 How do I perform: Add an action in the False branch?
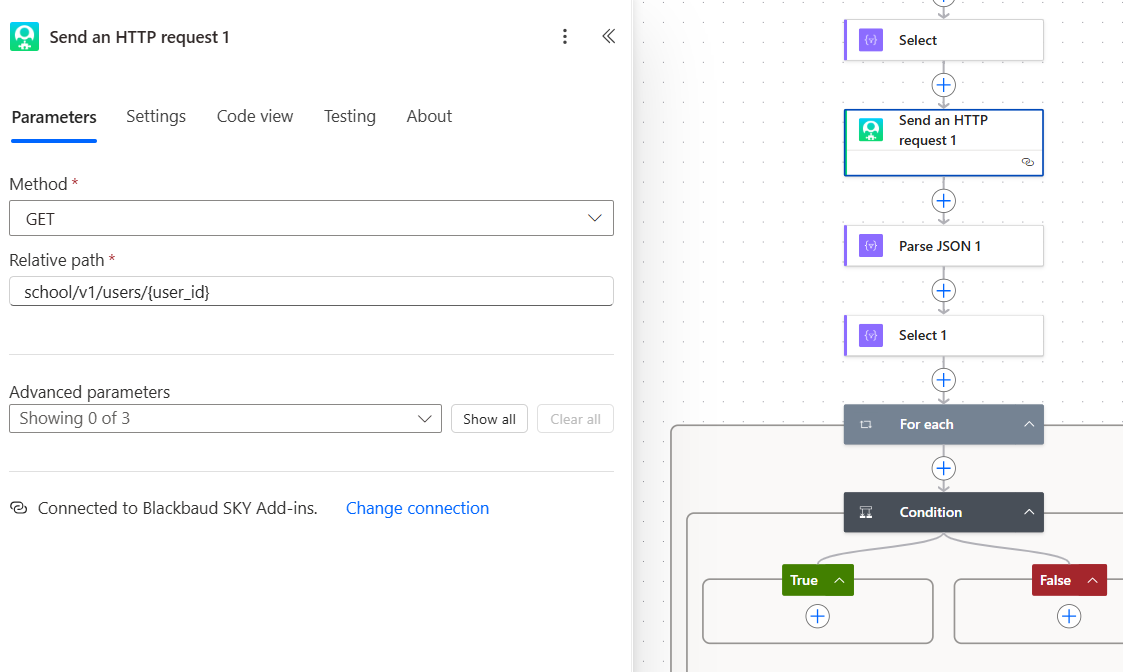click(1069, 616)
